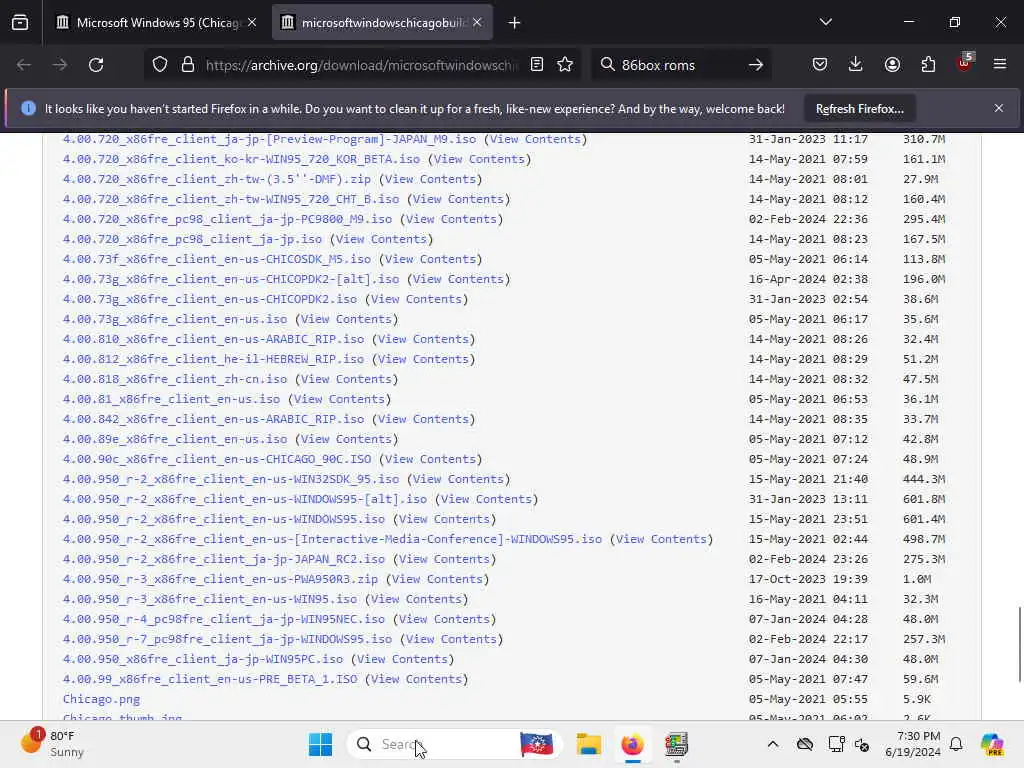Open clock showing 7:30 PM 6/19/2024
1024x768 pixels.
[x=912, y=744]
